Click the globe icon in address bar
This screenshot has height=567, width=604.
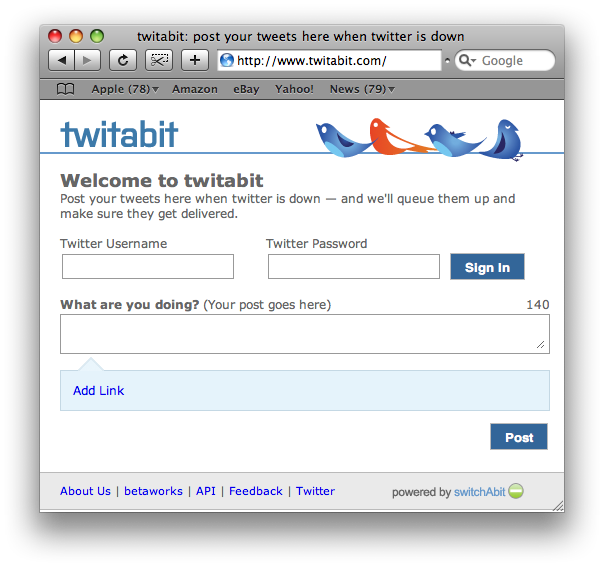pyautogui.click(x=227, y=60)
